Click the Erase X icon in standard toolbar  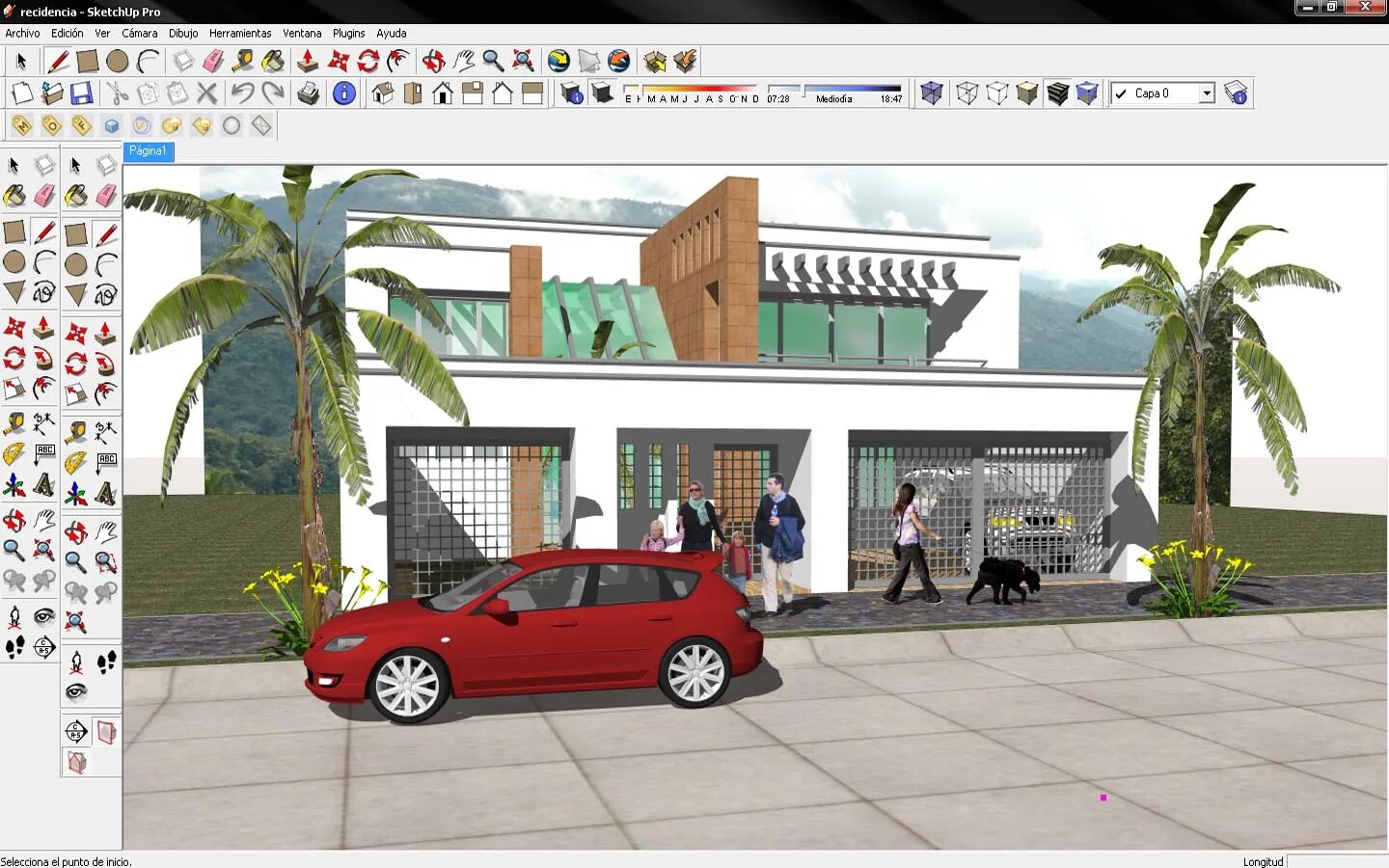tap(206, 94)
